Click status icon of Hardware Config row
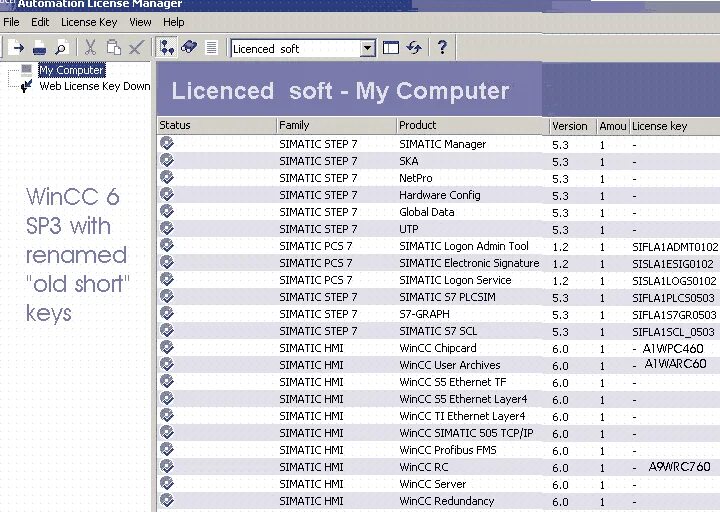 [167, 194]
